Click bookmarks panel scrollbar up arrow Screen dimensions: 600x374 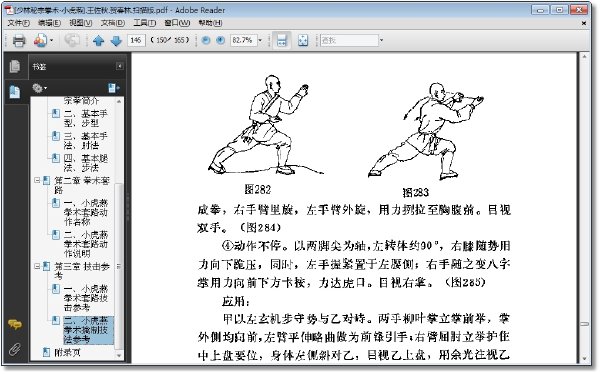point(119,101)
